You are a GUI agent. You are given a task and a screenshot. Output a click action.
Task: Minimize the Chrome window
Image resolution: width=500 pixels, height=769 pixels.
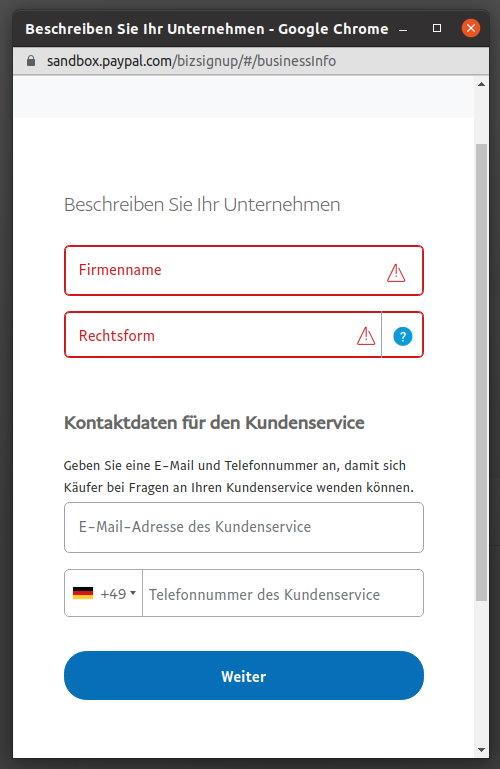click(x=403, y=29)
